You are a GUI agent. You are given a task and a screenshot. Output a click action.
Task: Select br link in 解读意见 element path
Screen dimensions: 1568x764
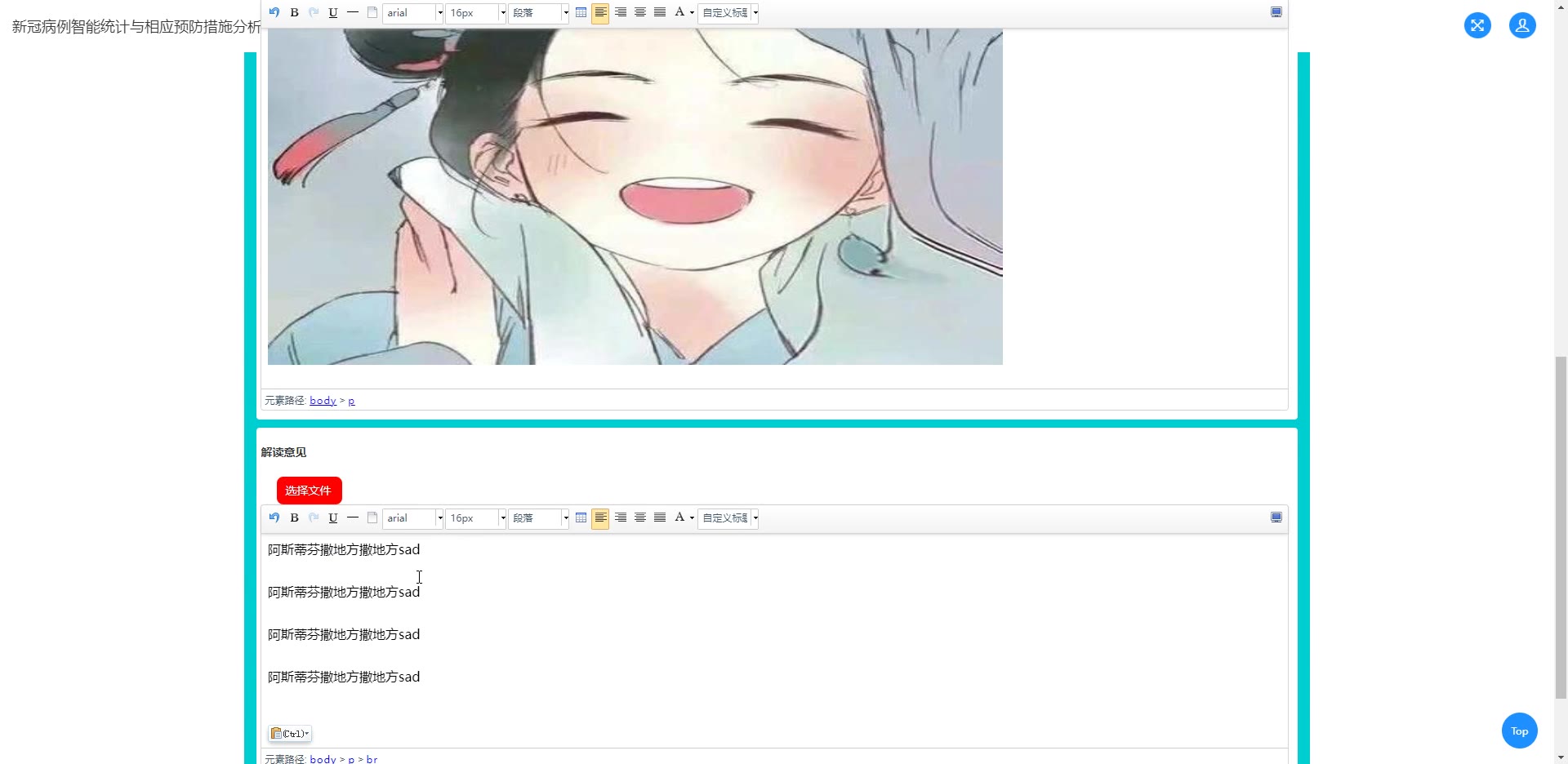click(x=372, y=759)
